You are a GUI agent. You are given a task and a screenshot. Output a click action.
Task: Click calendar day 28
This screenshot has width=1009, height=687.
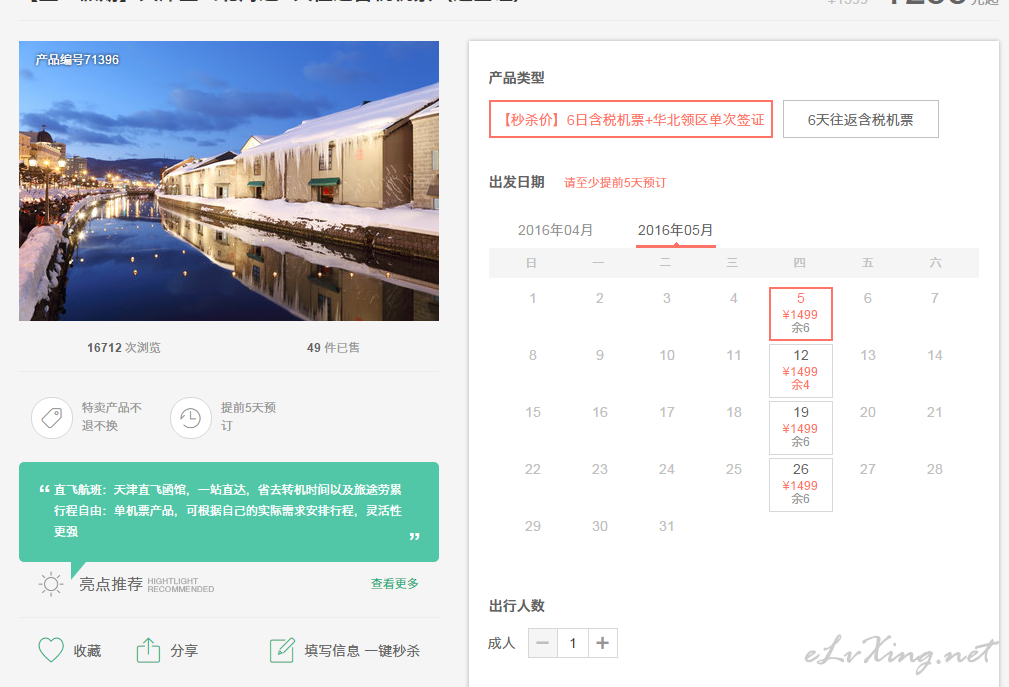[x=935, y=470]
